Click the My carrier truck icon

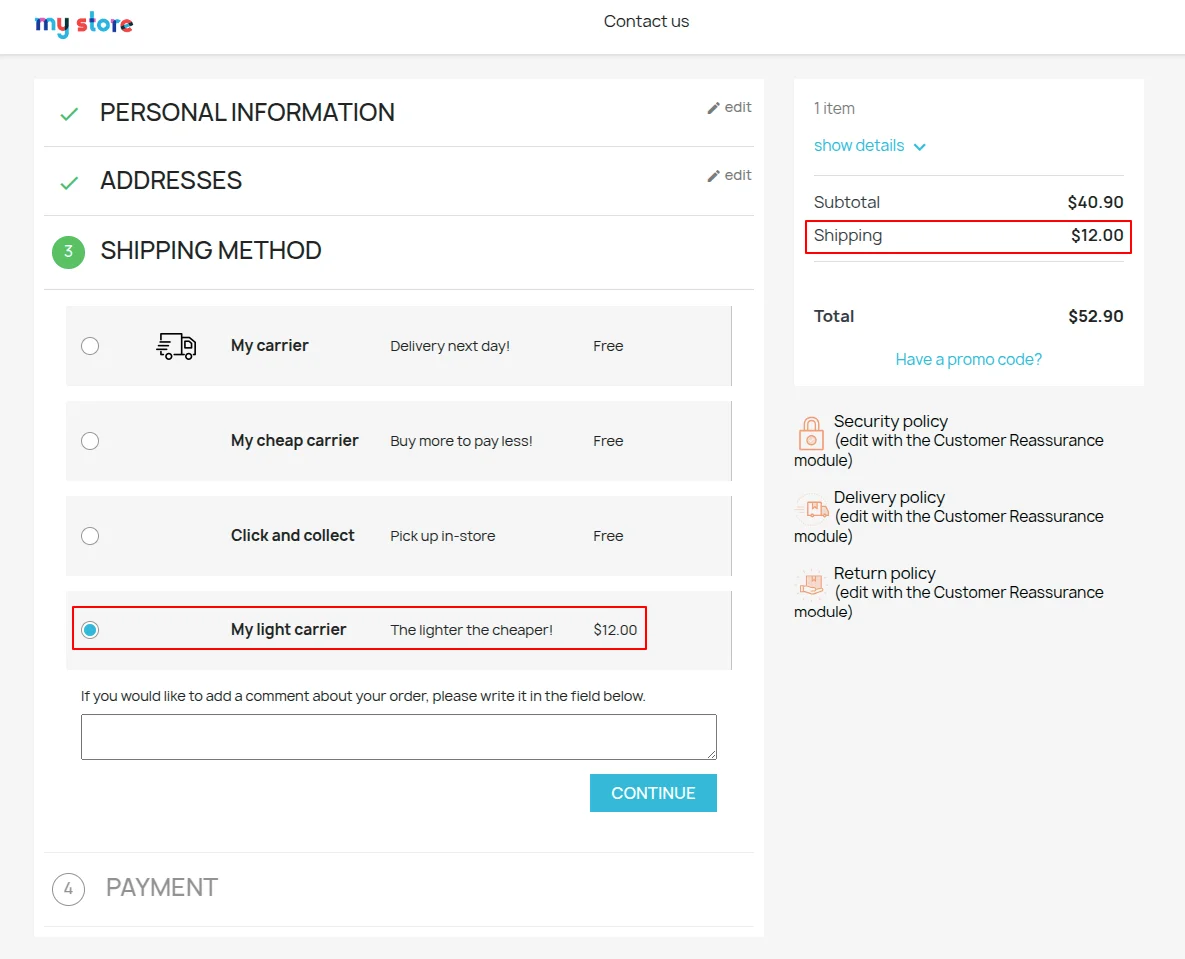[x=176, y=346]
